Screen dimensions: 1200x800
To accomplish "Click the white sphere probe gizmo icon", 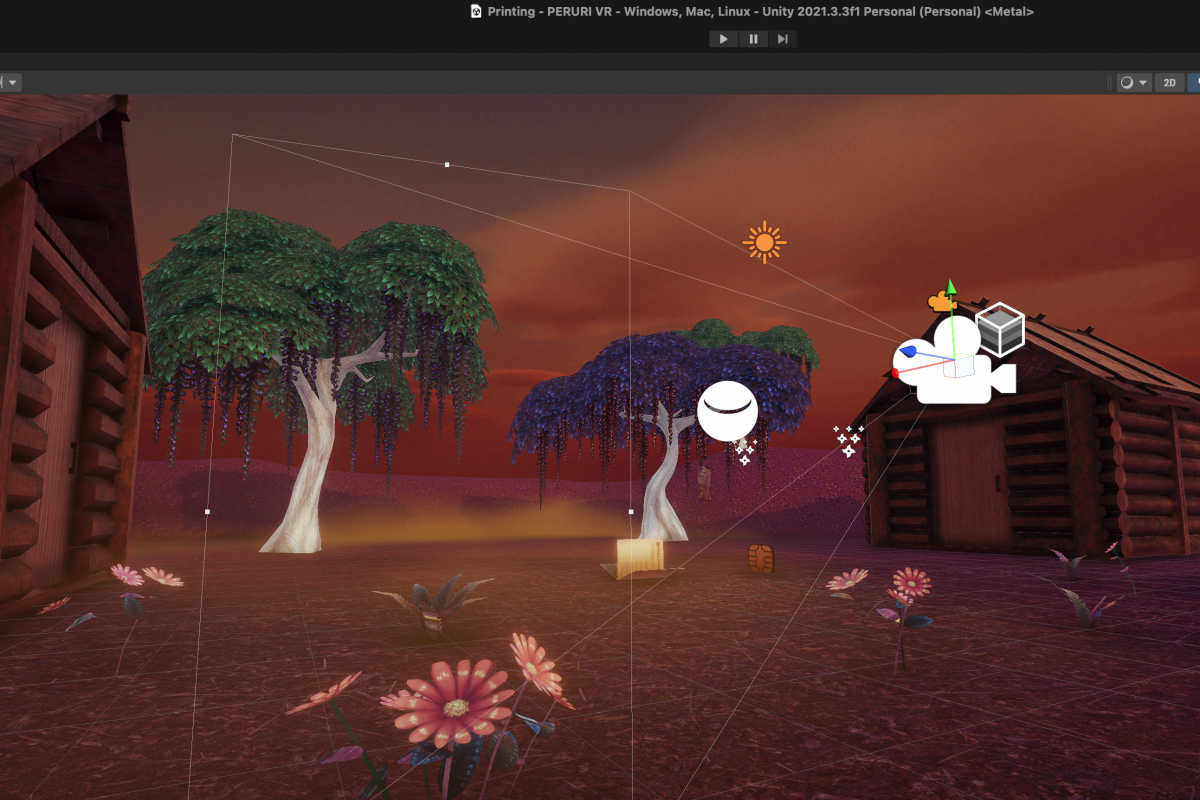I will 727,411.
